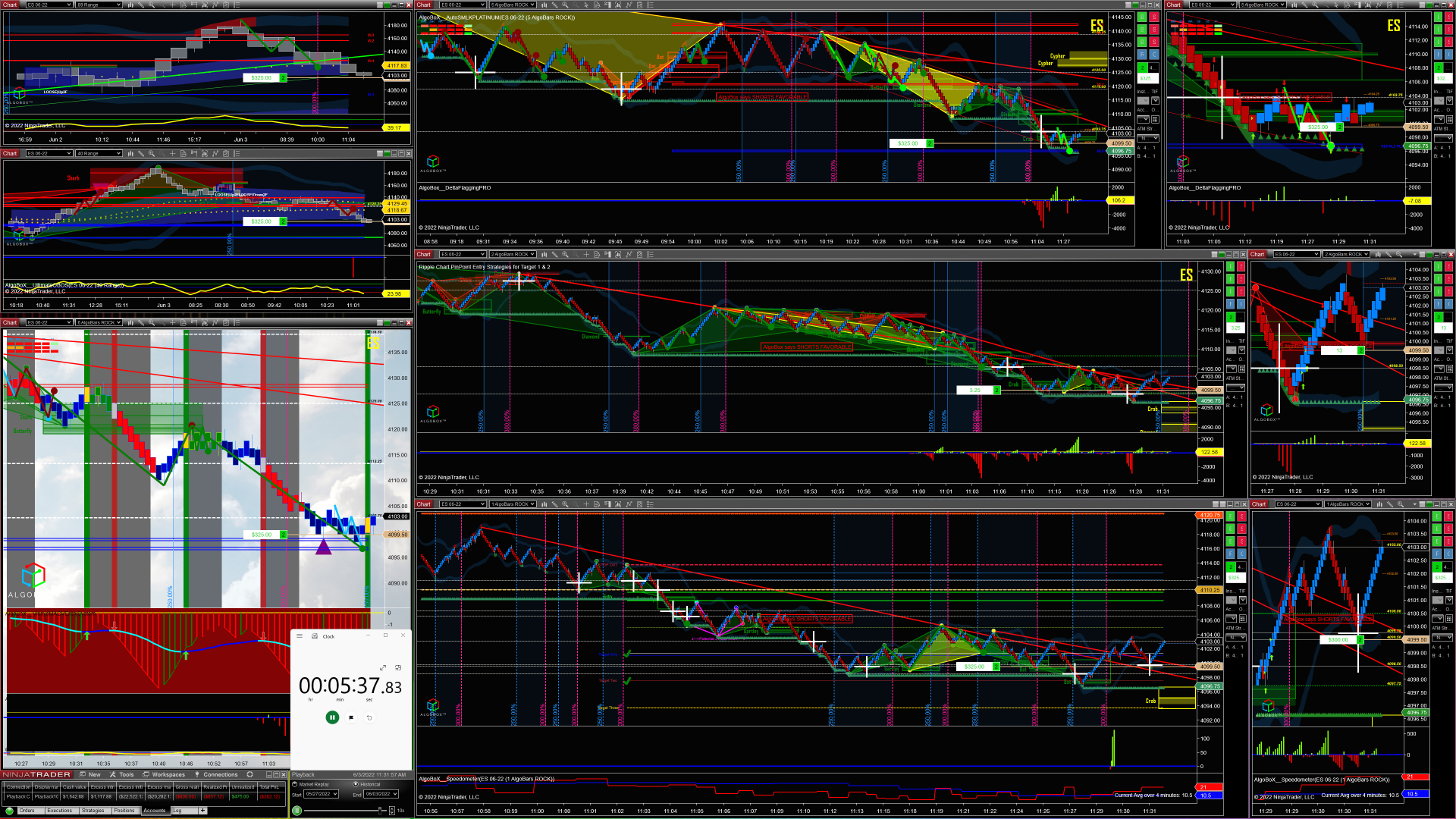The image size is (1456, 819).
Task: Open the playback End date dropdown
Action: 394,794
